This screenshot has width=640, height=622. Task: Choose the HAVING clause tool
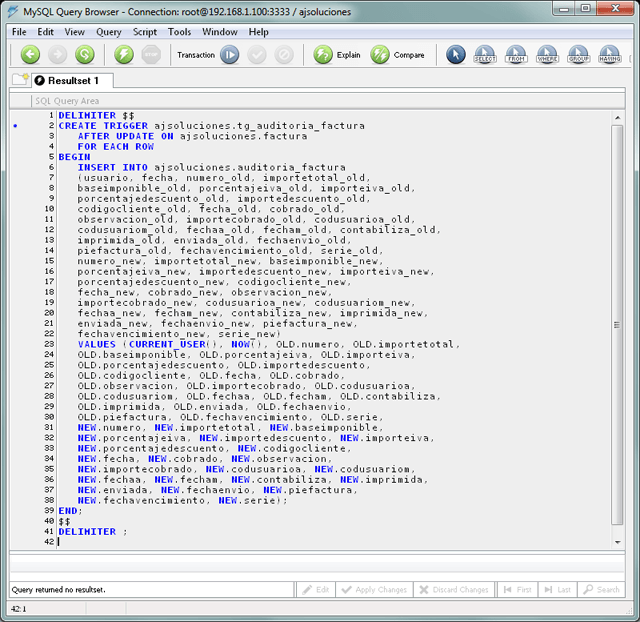click(610, 55)
